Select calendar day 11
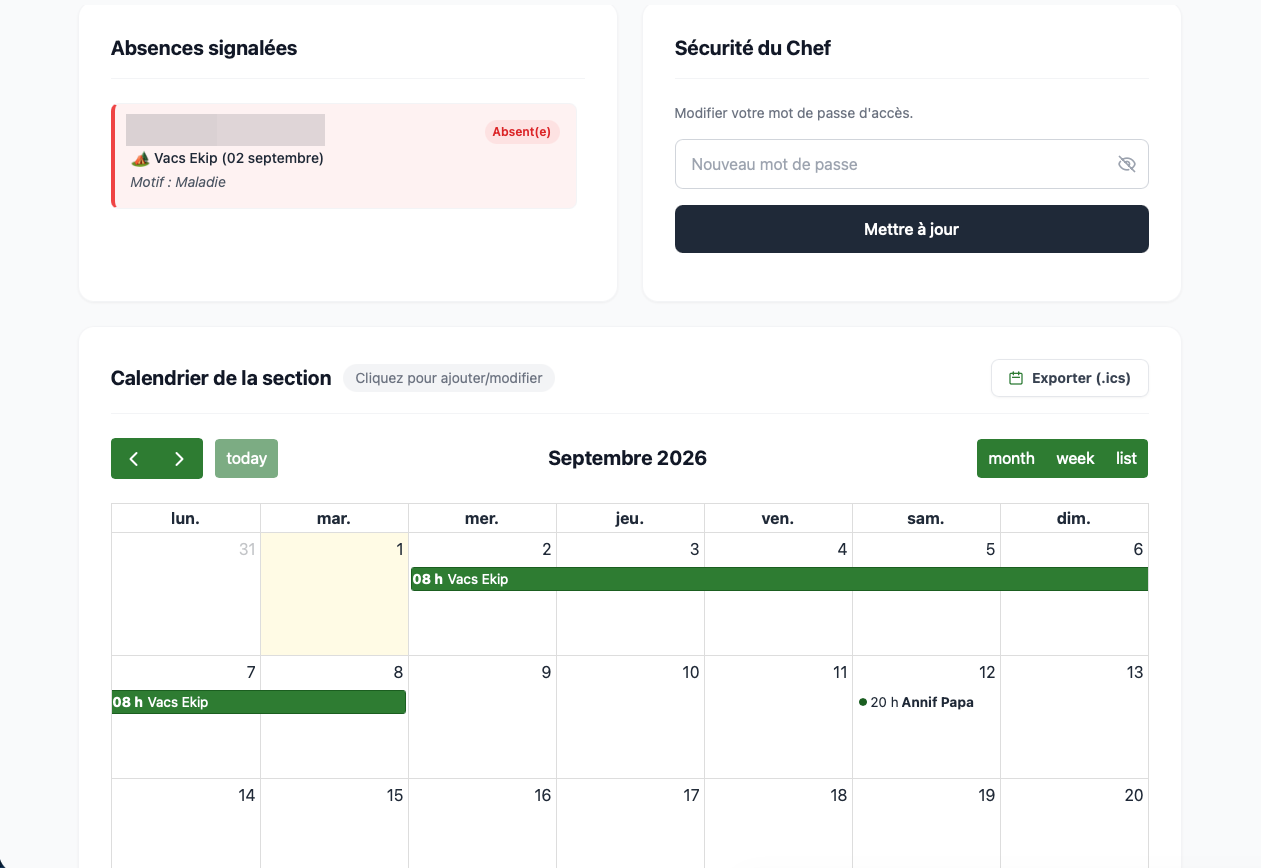The height and width of the screenshot is (868, 1261). tap(778, 717)
